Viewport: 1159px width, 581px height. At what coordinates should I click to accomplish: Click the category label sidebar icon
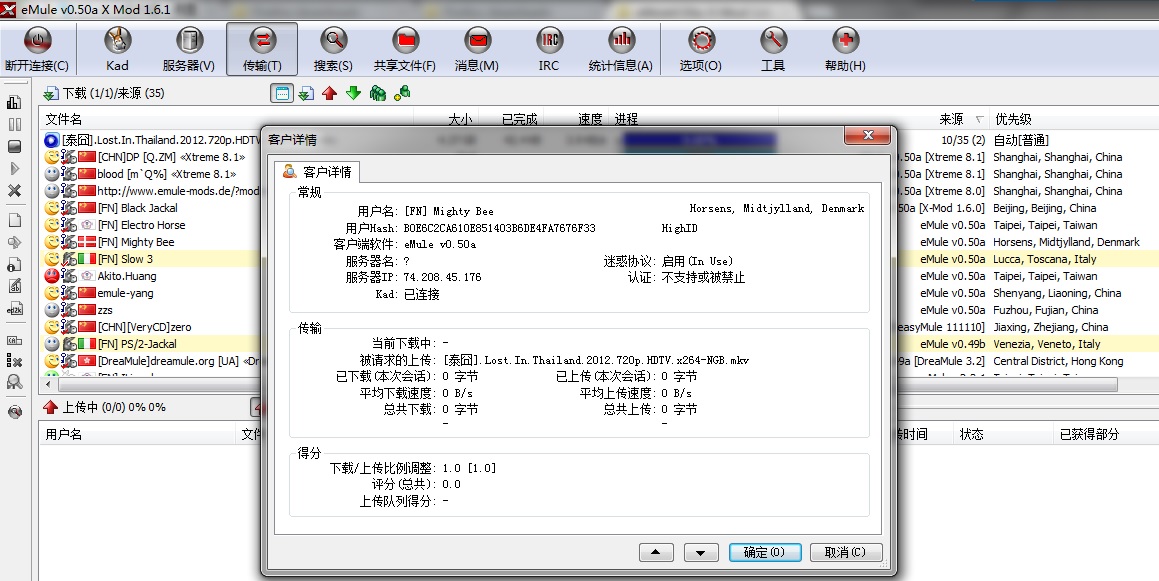(14, 340)
